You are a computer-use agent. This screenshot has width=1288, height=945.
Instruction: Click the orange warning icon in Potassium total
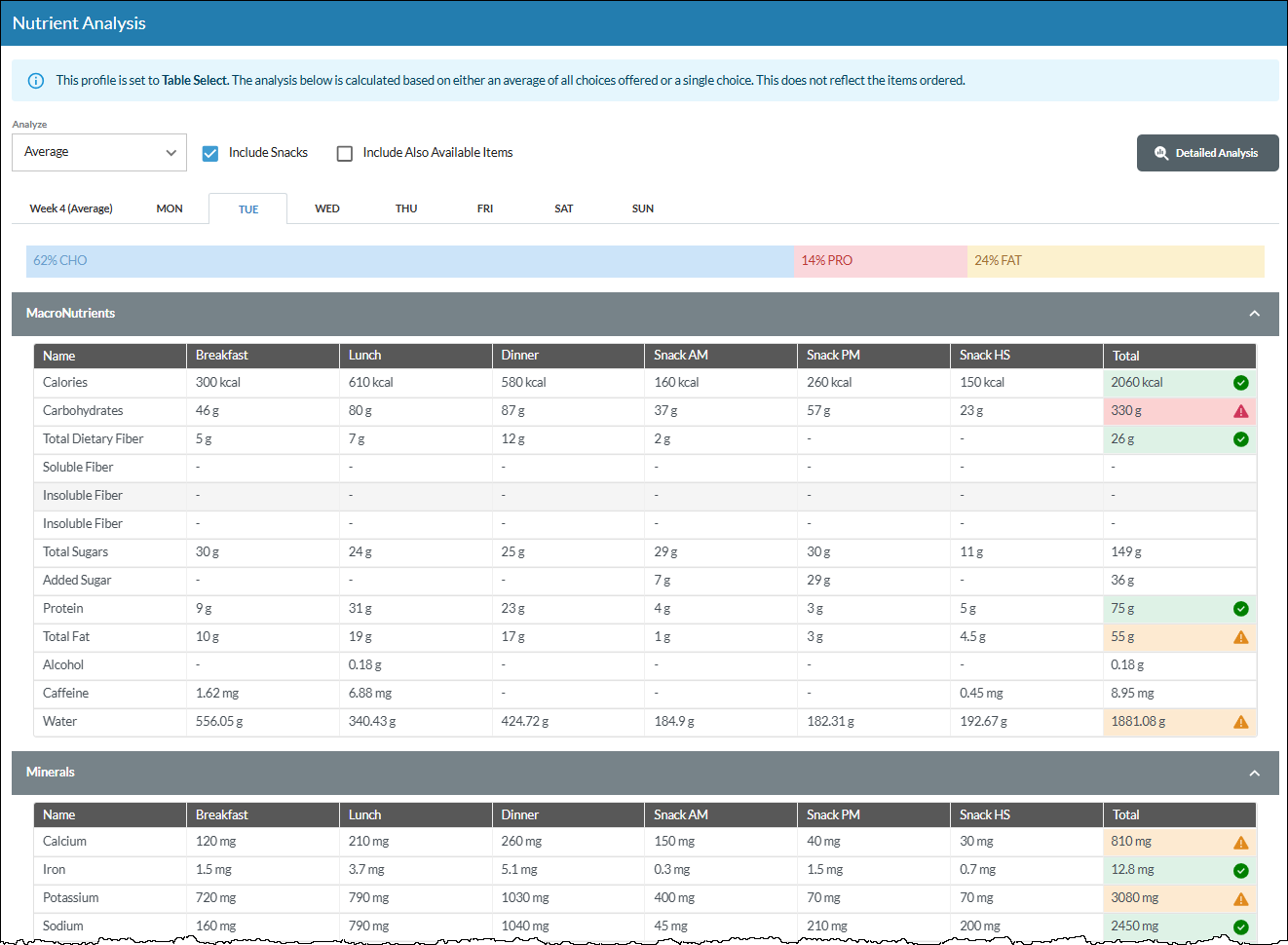coord(1240,899)
